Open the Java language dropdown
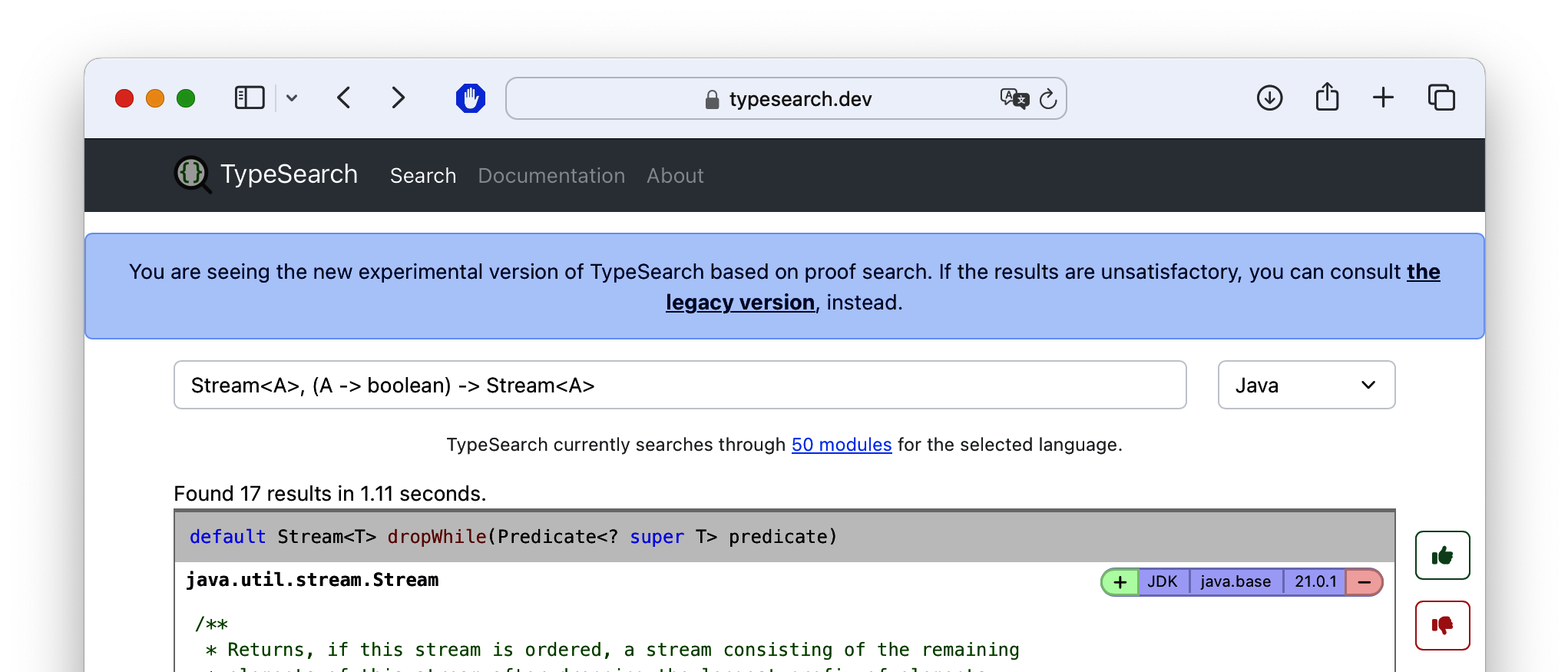Image resolution: width=1568 pixels, height=672 pixels. pos(1305,385)
